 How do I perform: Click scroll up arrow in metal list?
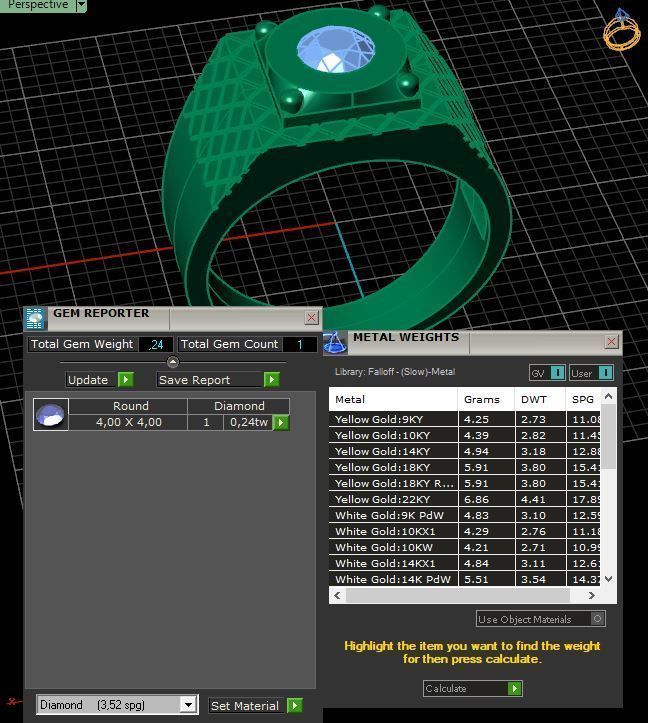pyautogui.click(x=608, y=397)
